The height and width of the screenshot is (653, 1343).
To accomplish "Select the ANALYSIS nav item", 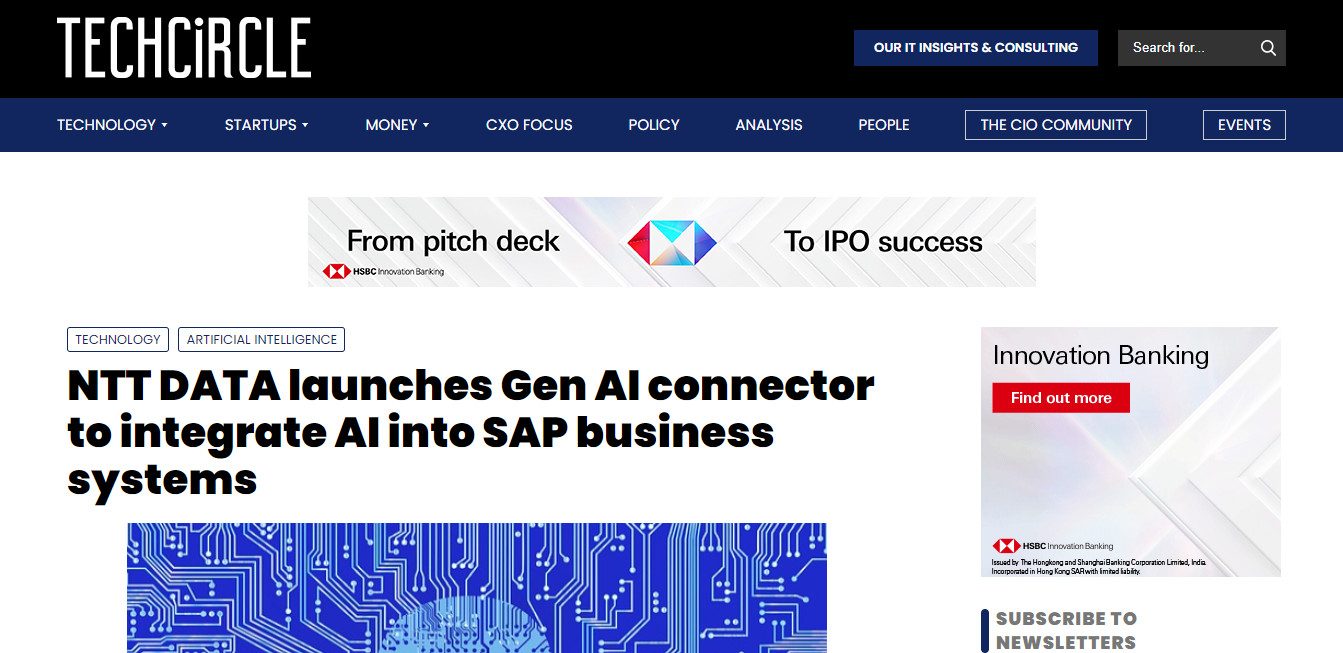I will 769,124.
